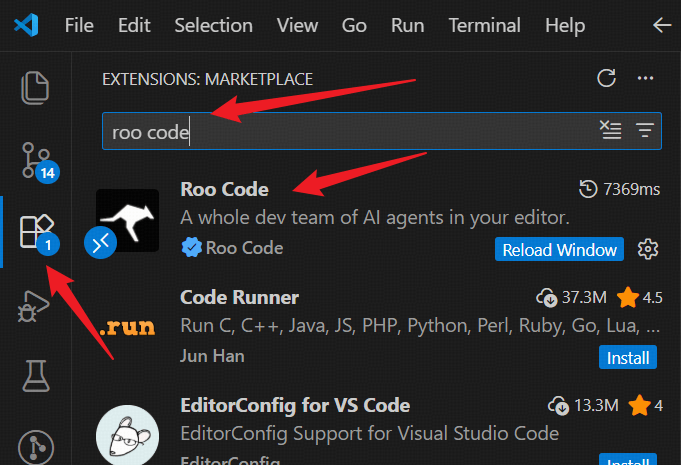
Task: Open the Roo Code manage gear
Action: [x=648, y=248]
